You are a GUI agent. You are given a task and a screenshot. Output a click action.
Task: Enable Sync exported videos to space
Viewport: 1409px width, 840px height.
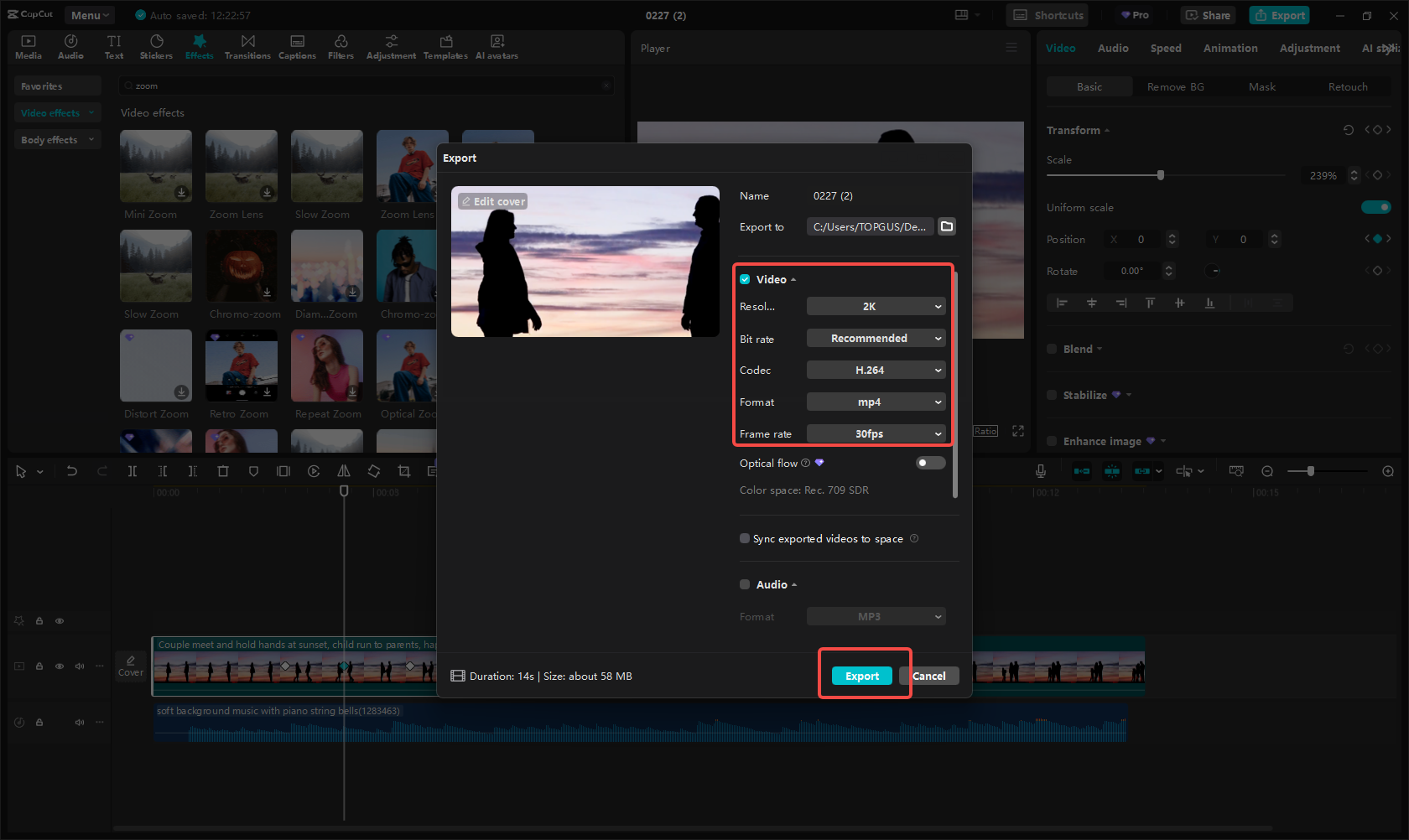pyautogui.click(x=745, y=538)
